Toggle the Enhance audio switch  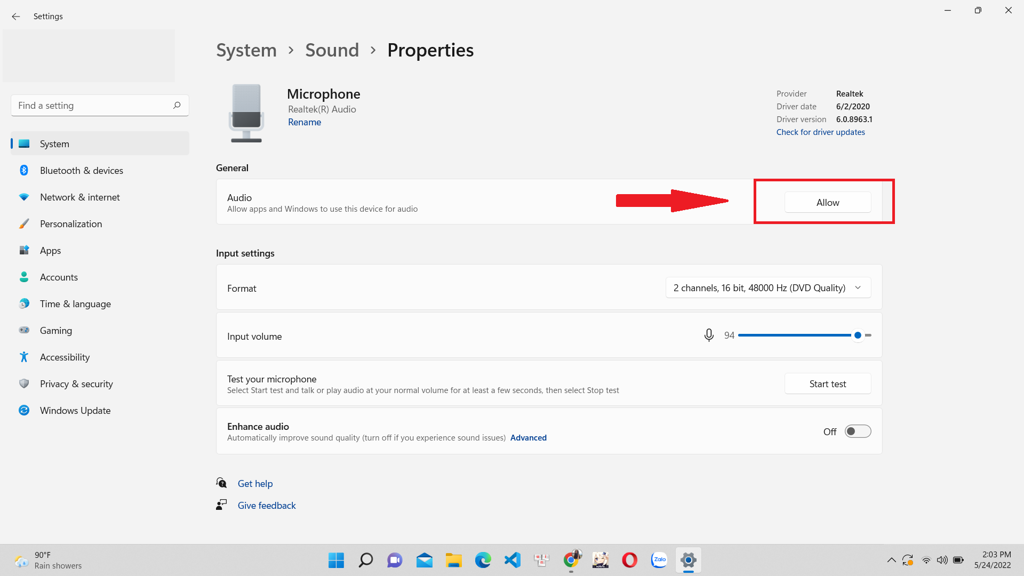coord(857,432)
